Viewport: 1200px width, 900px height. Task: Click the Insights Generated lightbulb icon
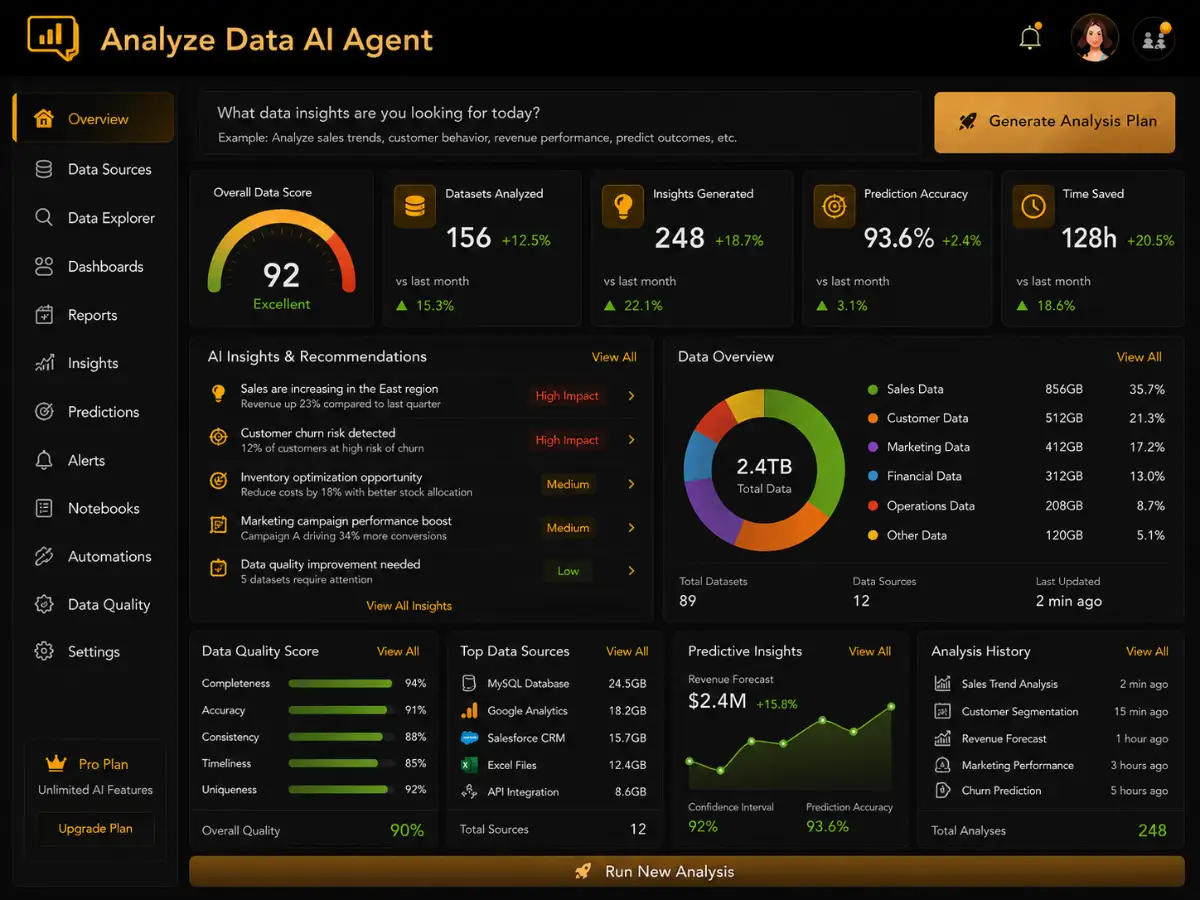click(x=622, y=206)
